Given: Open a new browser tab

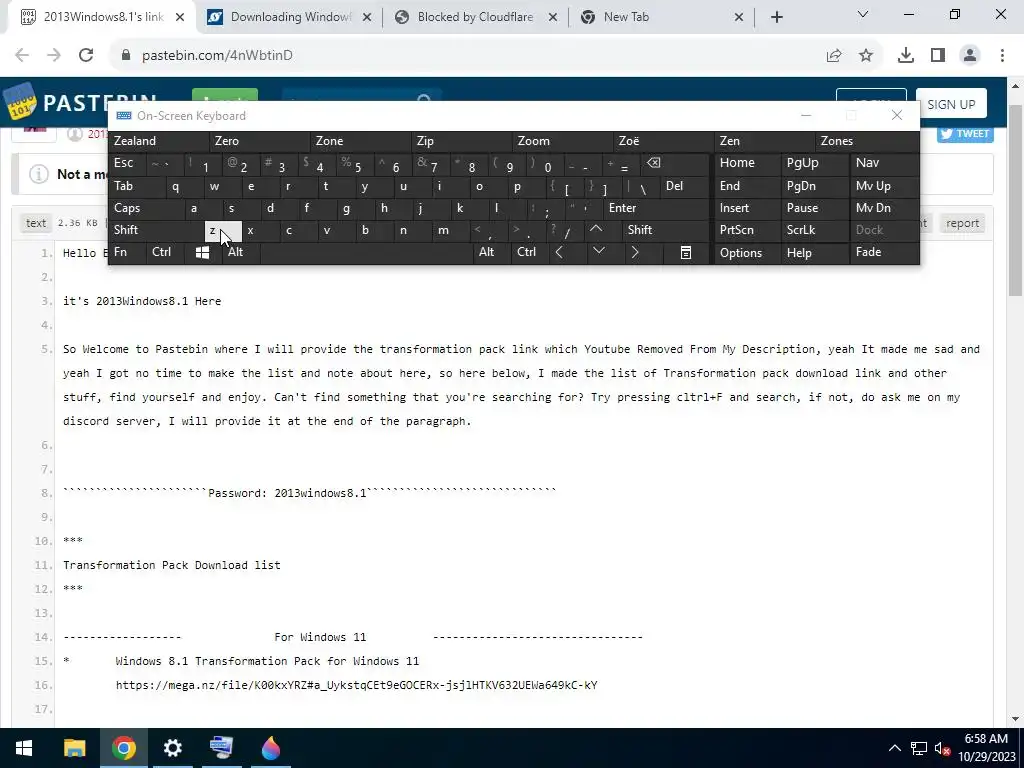Looking at the screenshot, I should 776,18.
